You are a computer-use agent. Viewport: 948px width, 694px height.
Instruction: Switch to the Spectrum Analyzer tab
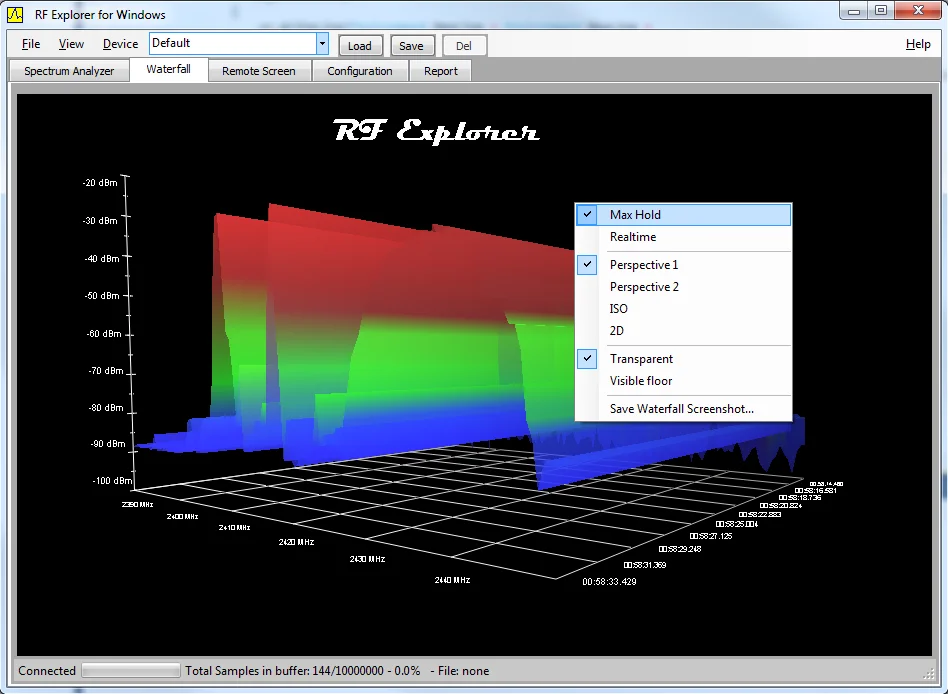click(x=69, y=71)
